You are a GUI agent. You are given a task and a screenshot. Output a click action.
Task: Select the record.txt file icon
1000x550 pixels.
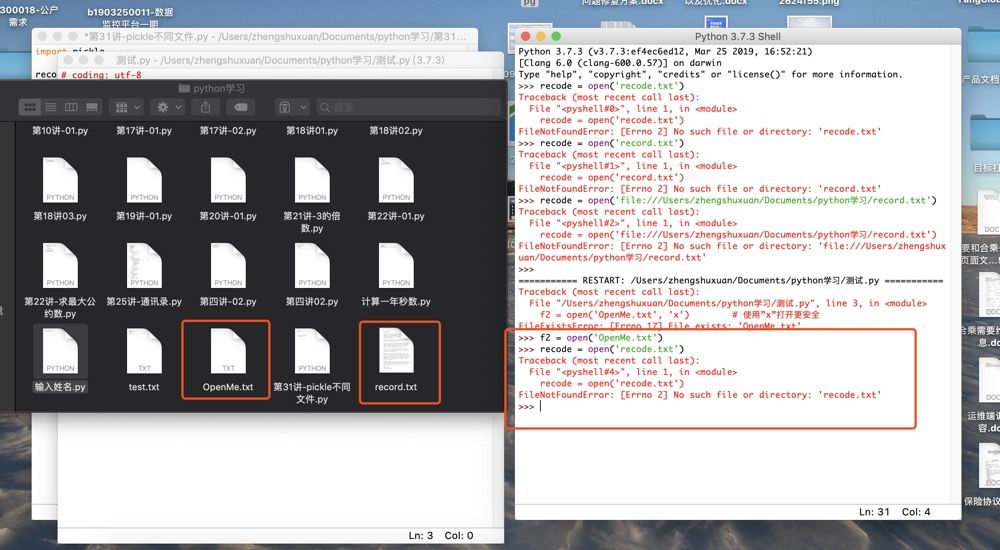tap(396, 353)
